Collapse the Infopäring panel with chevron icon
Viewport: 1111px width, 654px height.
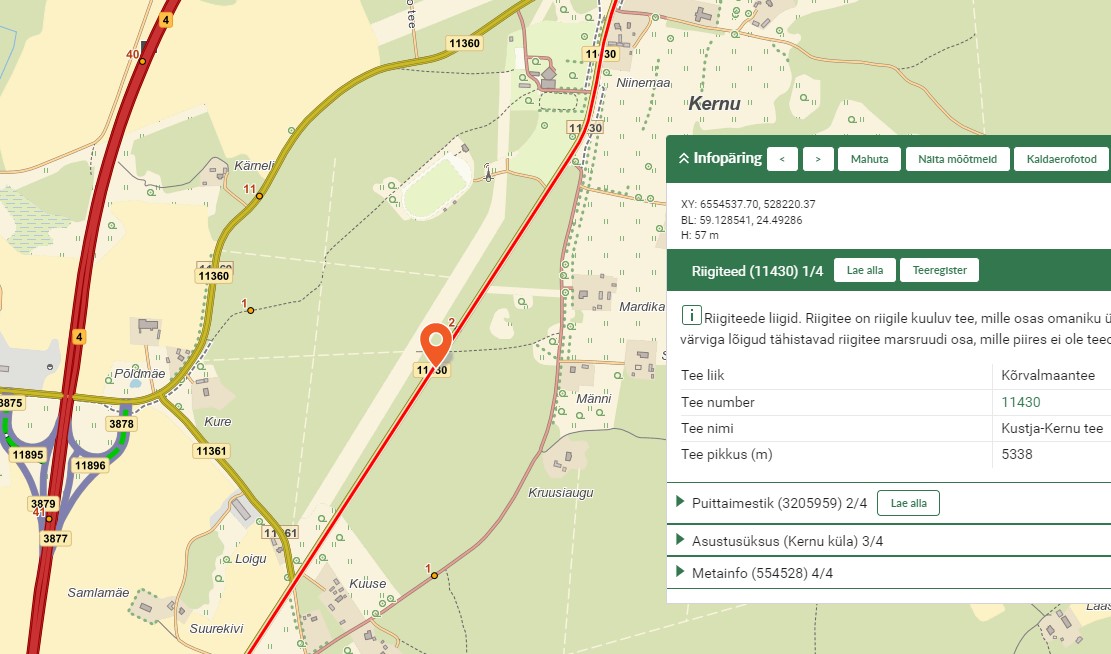coord(684,158)
